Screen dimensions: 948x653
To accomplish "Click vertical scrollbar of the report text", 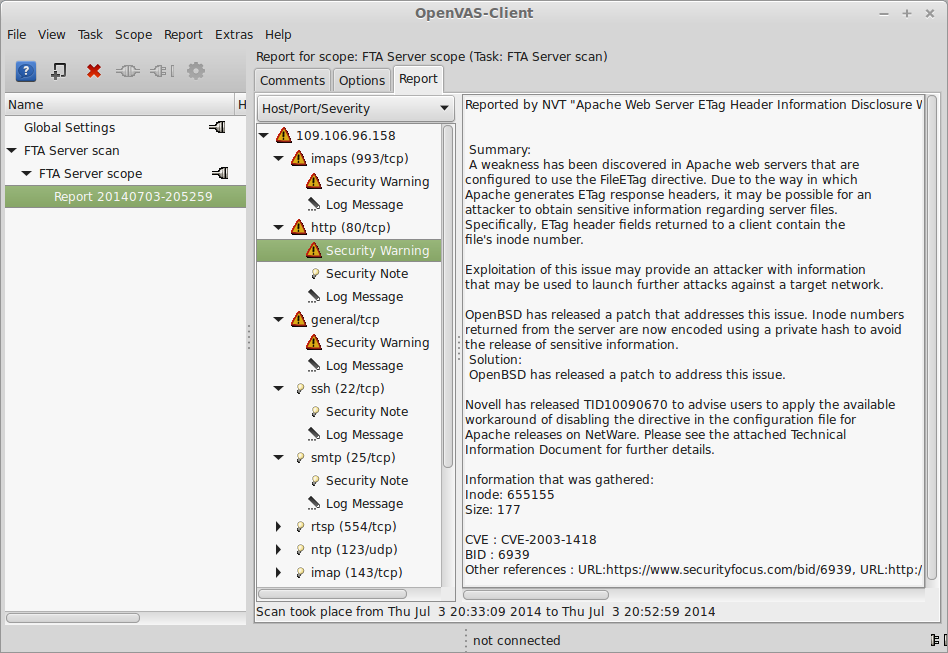I will [932, 337].
